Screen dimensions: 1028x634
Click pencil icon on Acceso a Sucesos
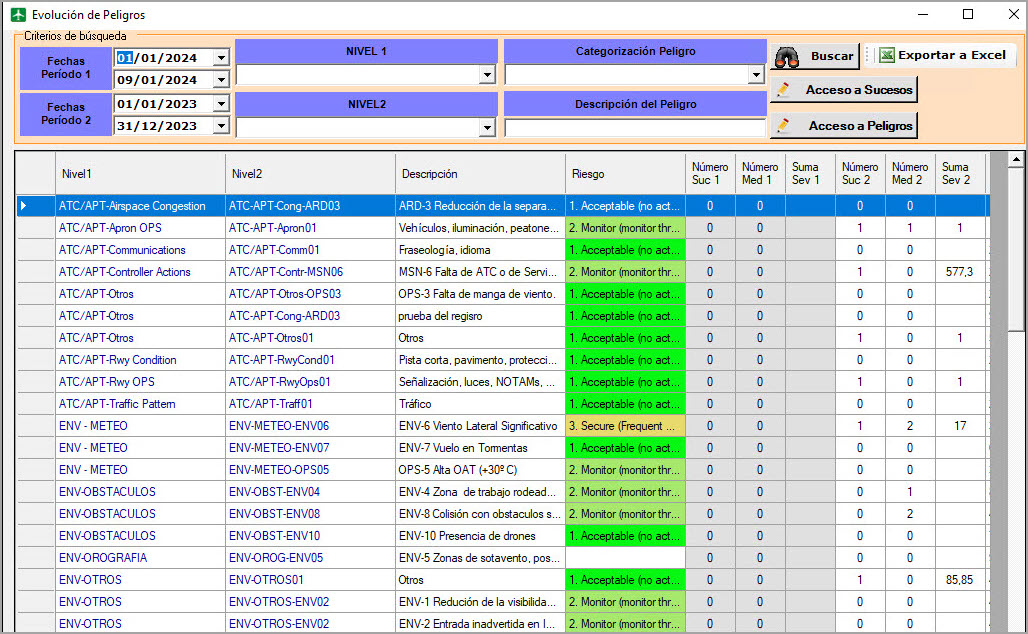[784, 90]
